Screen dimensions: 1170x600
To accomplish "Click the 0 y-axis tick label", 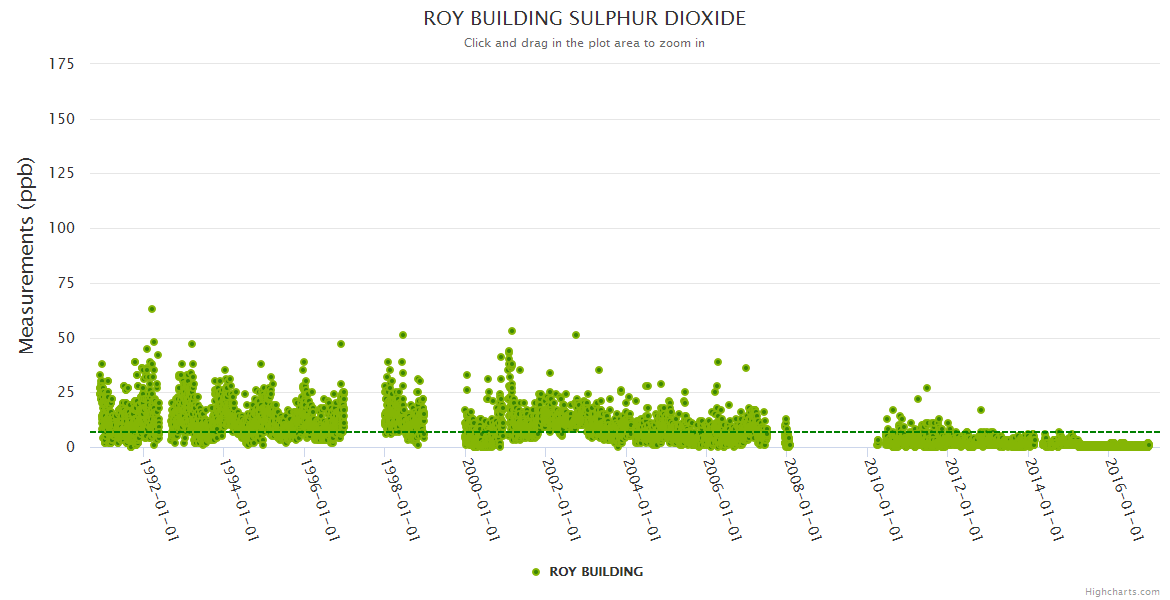I will click(70, 447).
